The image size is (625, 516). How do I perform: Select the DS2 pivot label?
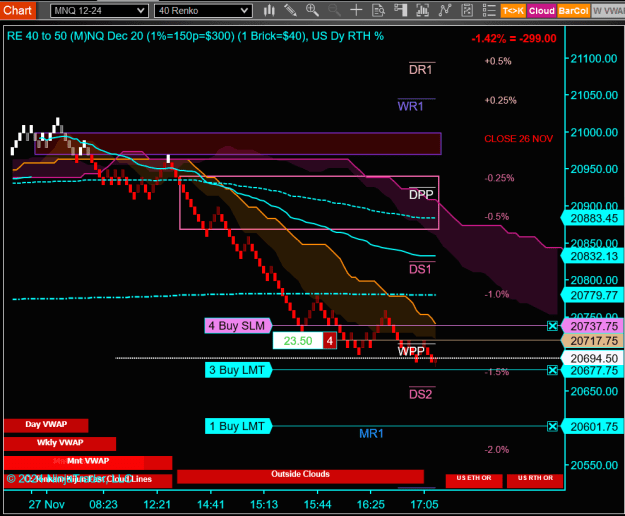click(421, 394)
